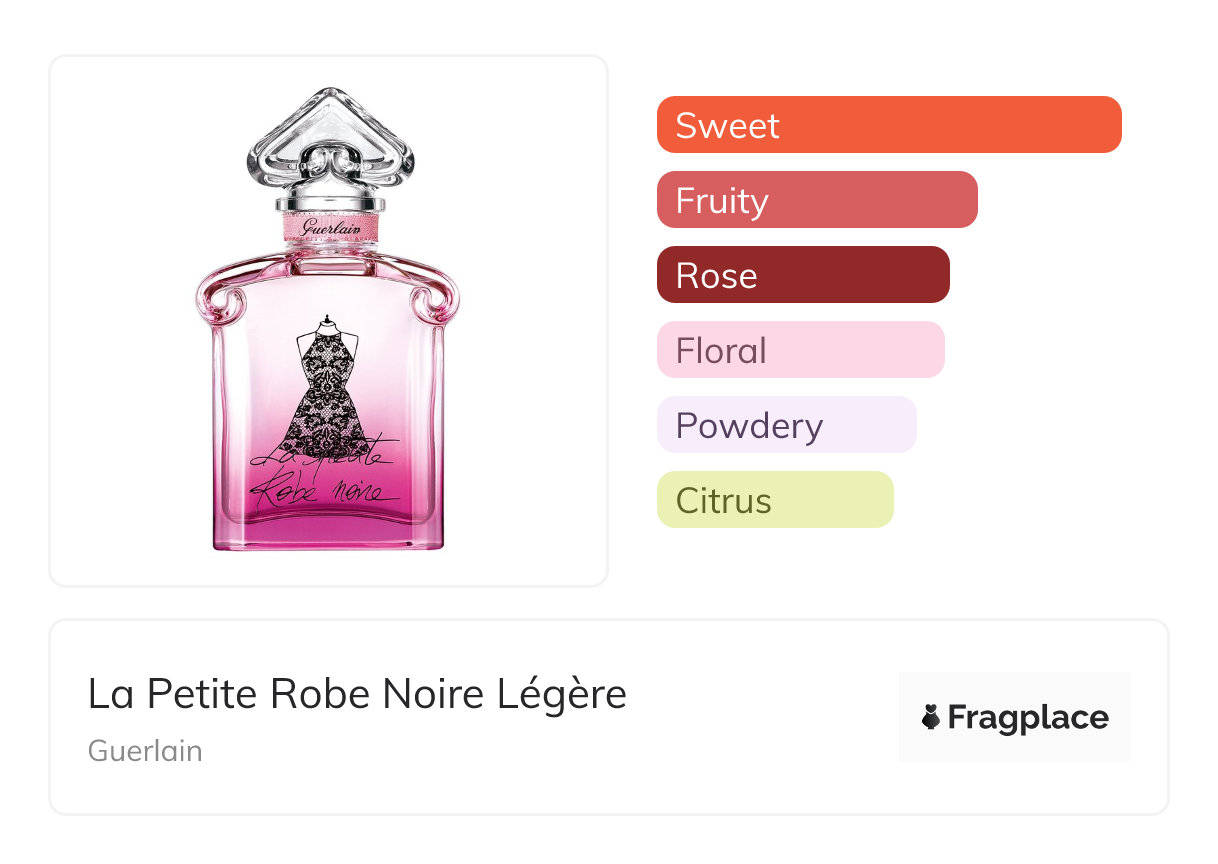Viewport: 1218px width, 864px height.
Task: Click the Guerlain brand name below title
Action: tap(145, 751)
